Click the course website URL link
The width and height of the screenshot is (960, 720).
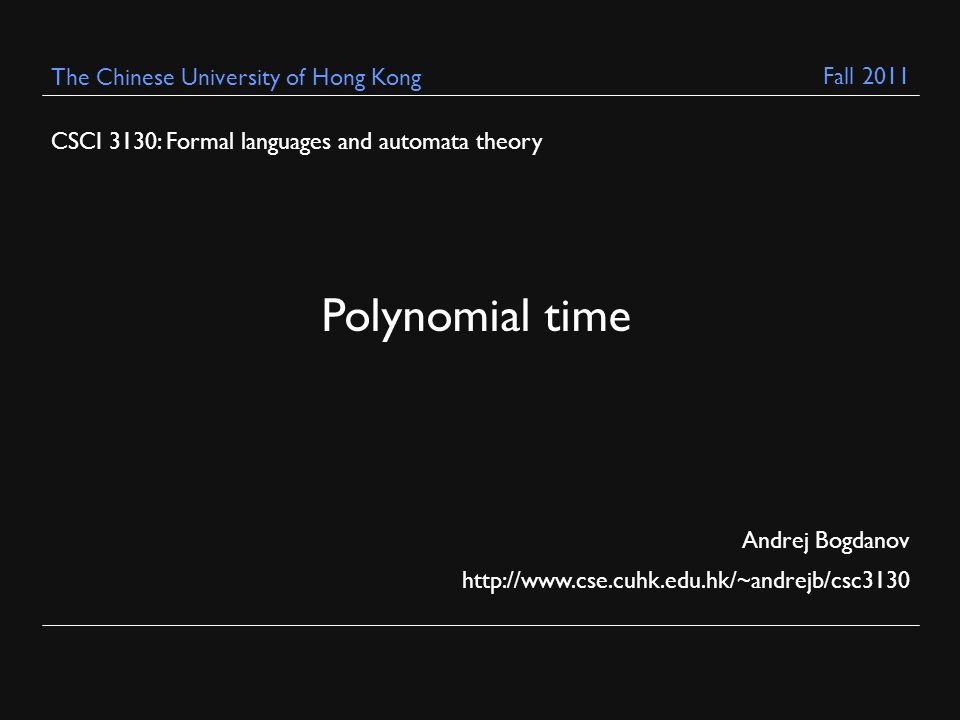pyautogui.click(x=686, y=580)
